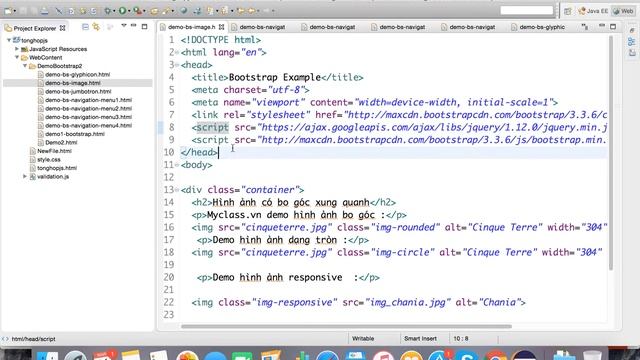Select demo-bs-jumbotron.html file

point(78,91)
